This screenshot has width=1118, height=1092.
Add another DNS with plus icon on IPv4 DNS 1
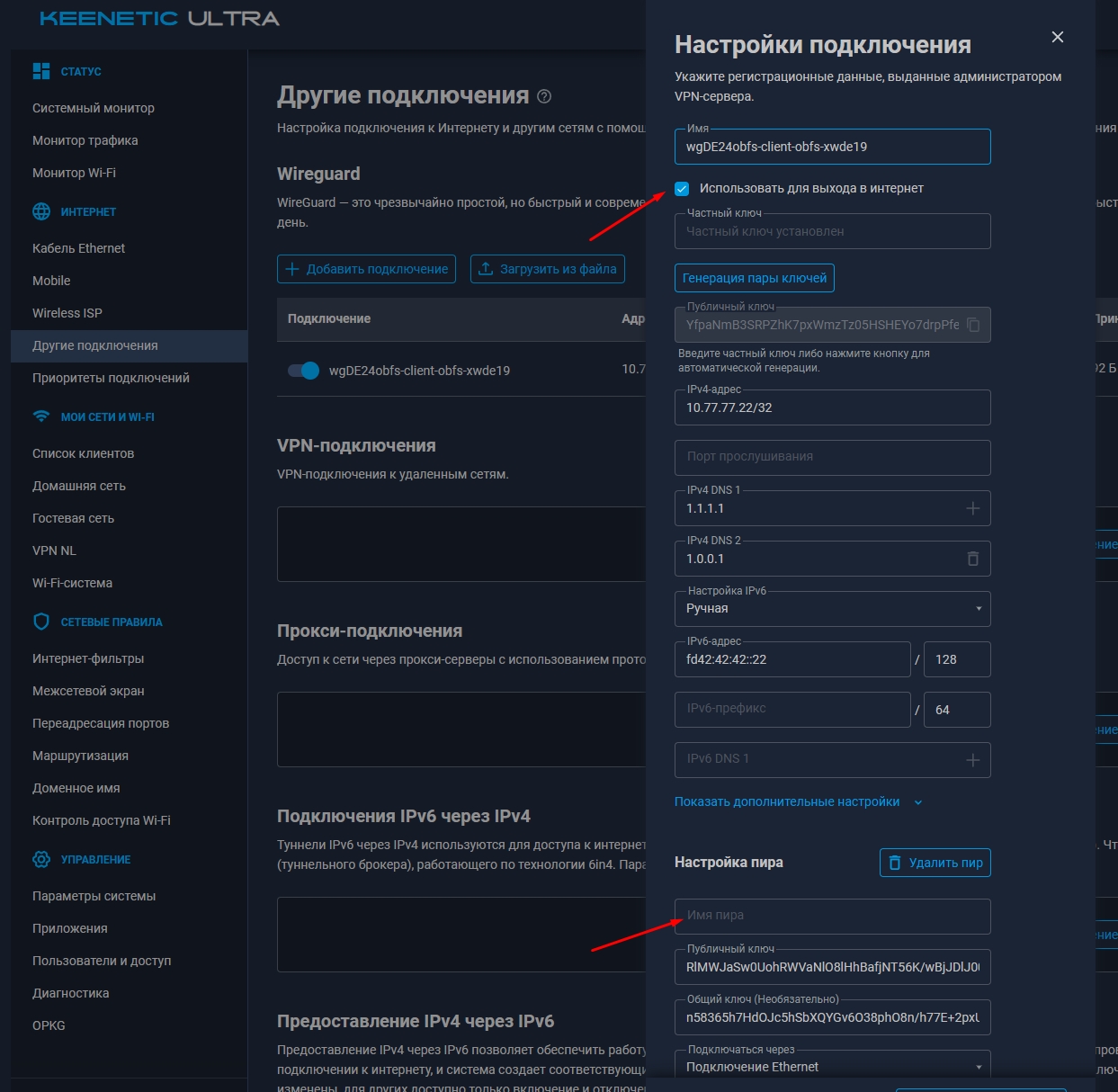[x=971, y=508]
